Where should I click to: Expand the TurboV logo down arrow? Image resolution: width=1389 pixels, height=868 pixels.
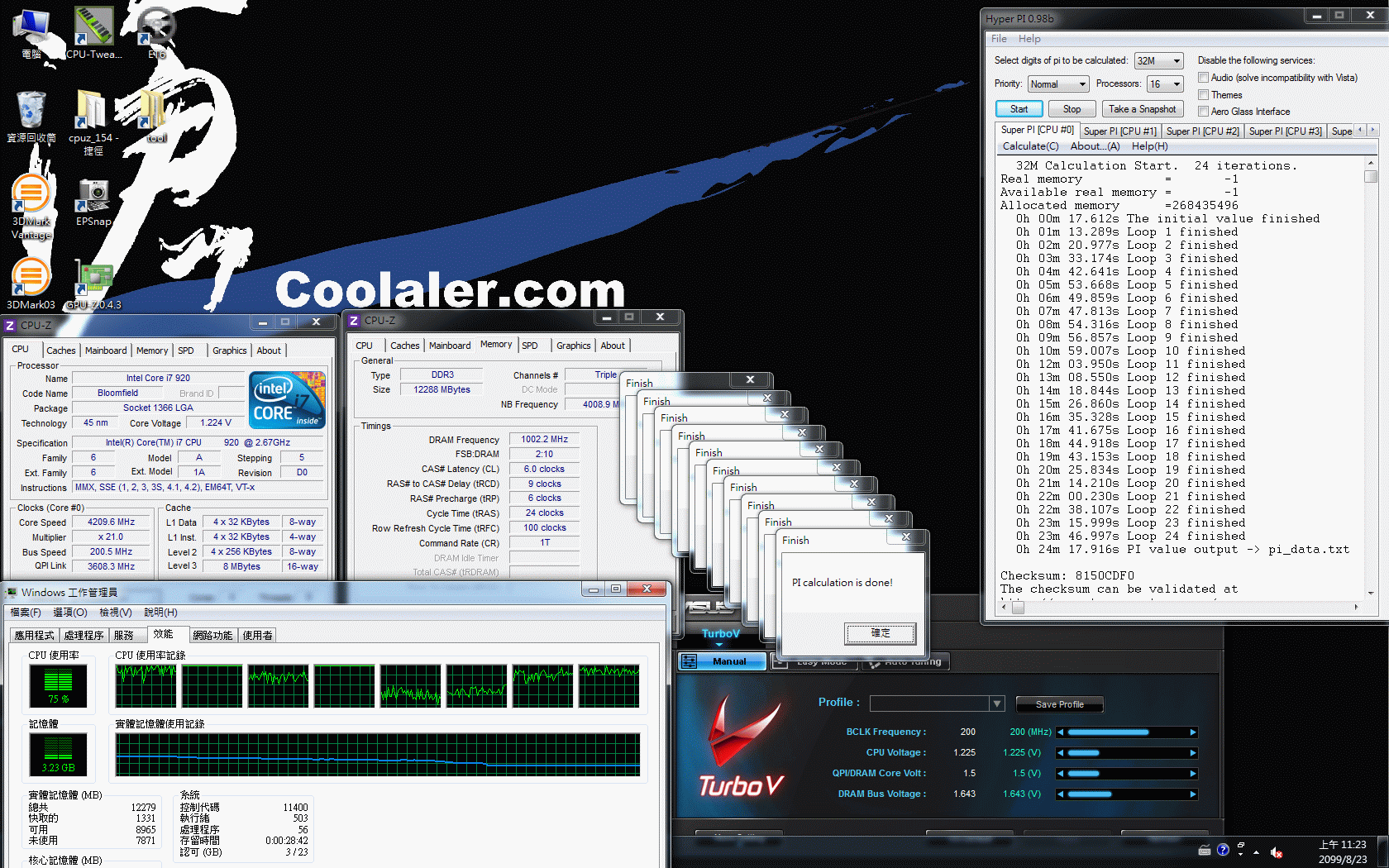pos(719,644)
